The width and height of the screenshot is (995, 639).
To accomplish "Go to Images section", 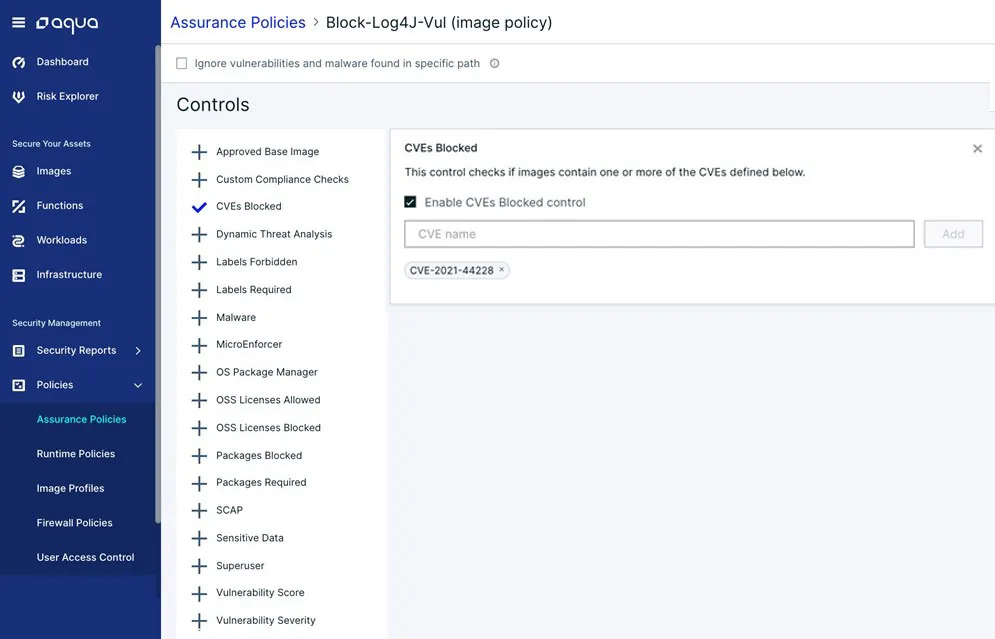I will 54,171.
